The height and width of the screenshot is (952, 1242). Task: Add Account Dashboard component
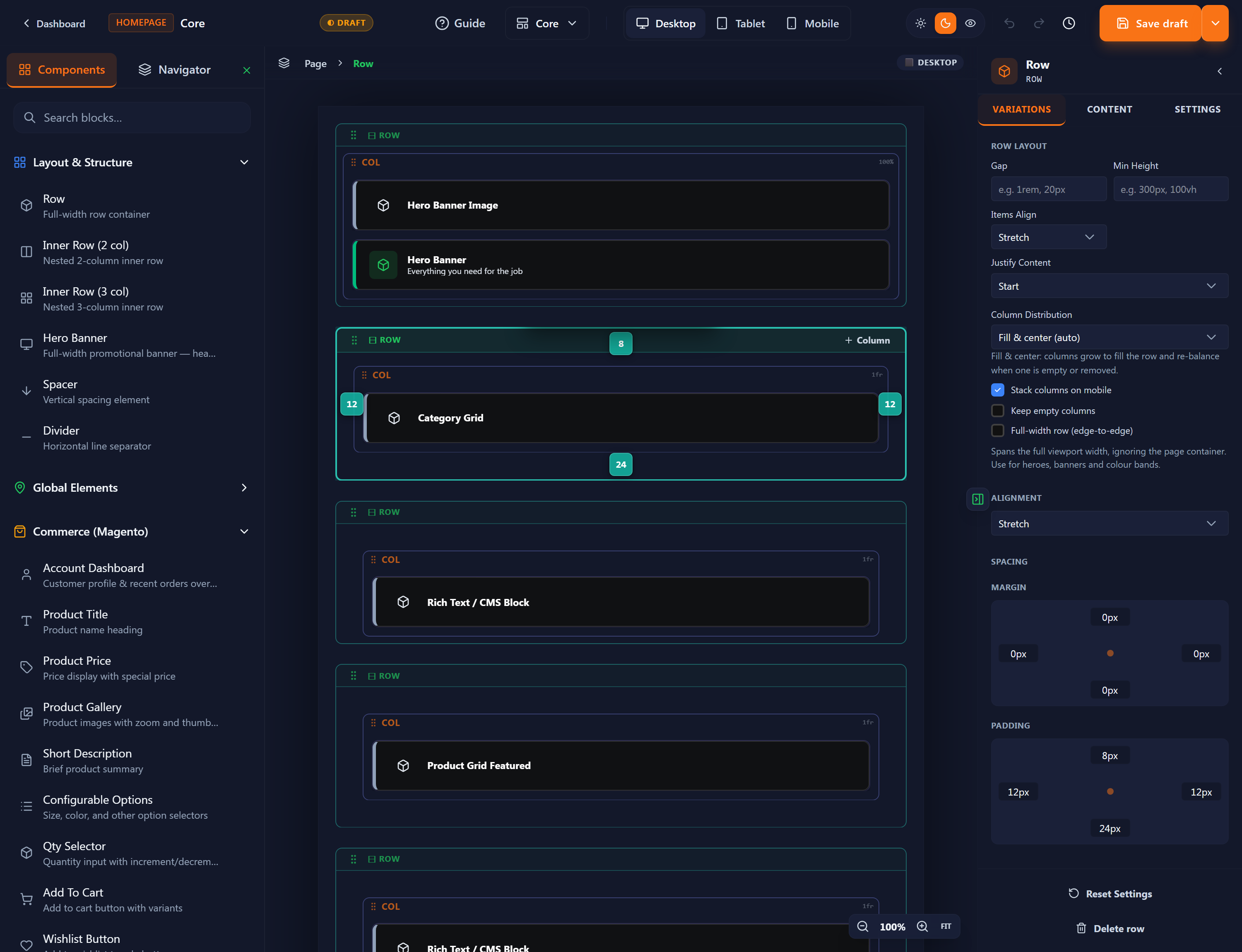pyautogui.click(x=132, y=575)
